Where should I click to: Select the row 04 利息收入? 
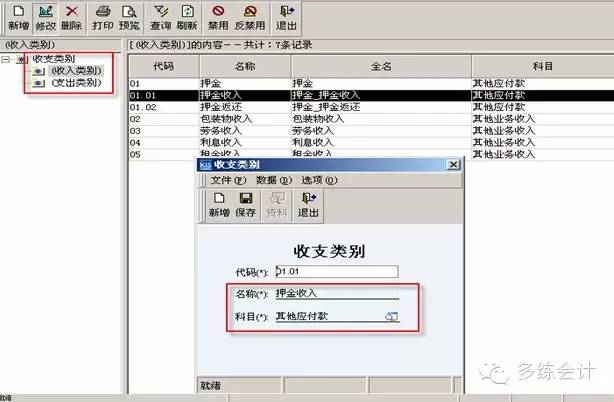pos(371,142)
